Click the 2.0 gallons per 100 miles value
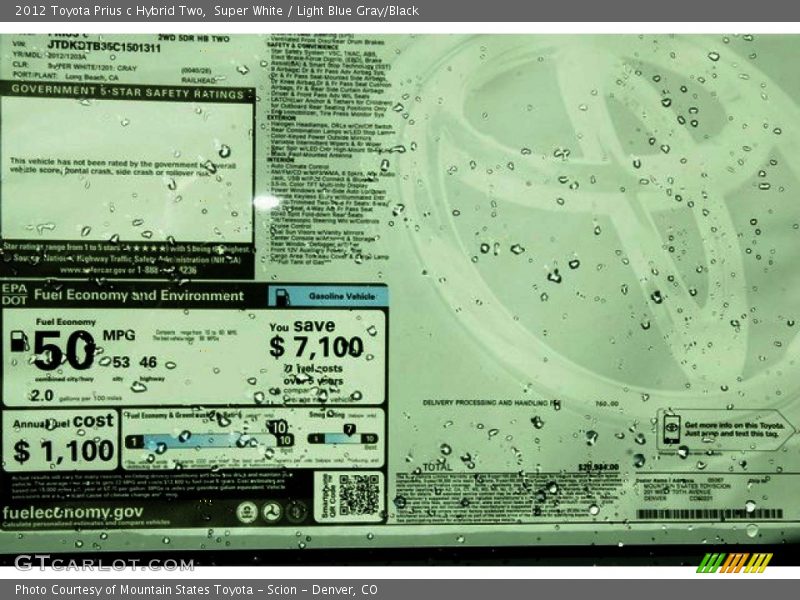 (x=42, y=395)
